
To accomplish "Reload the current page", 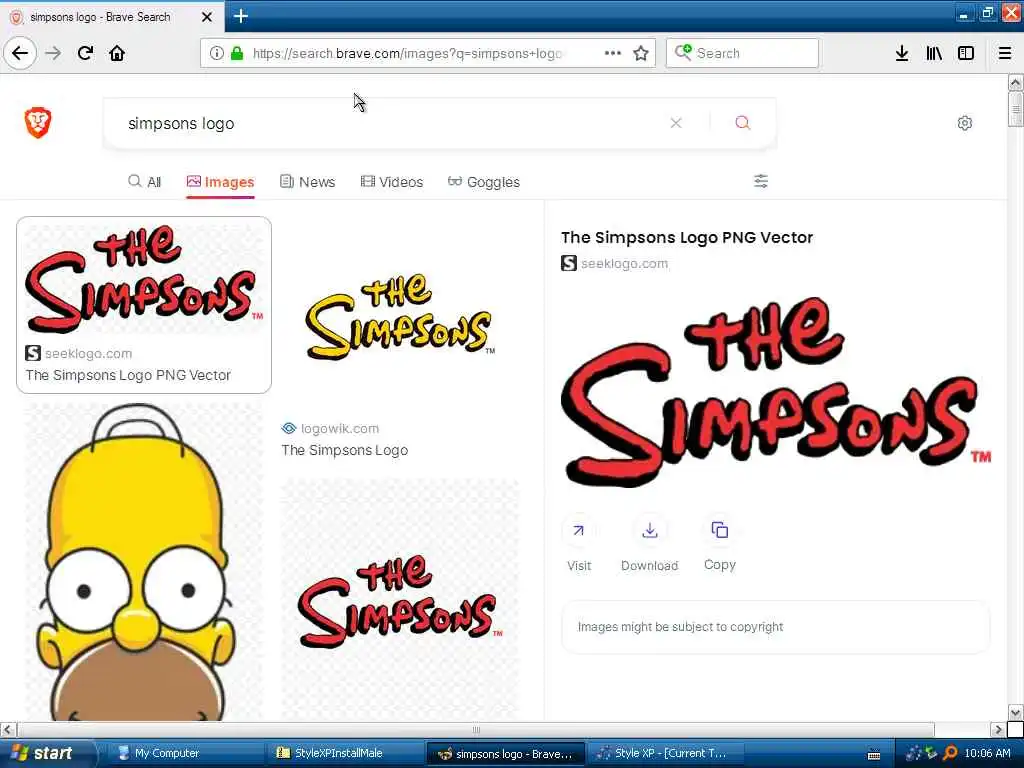I will point(86,53).
